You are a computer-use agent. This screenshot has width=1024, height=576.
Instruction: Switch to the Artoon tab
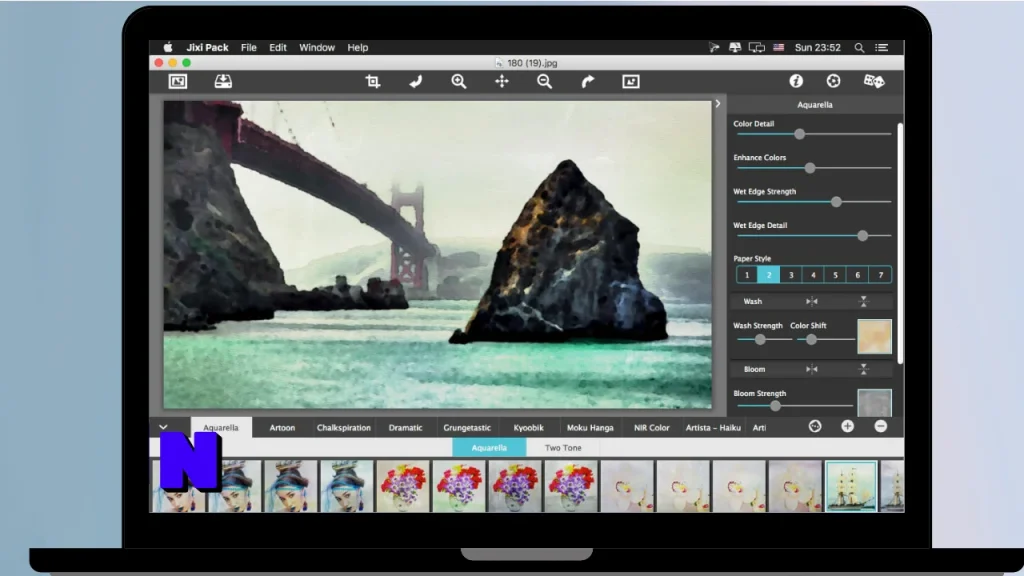[x=282, y=428]
